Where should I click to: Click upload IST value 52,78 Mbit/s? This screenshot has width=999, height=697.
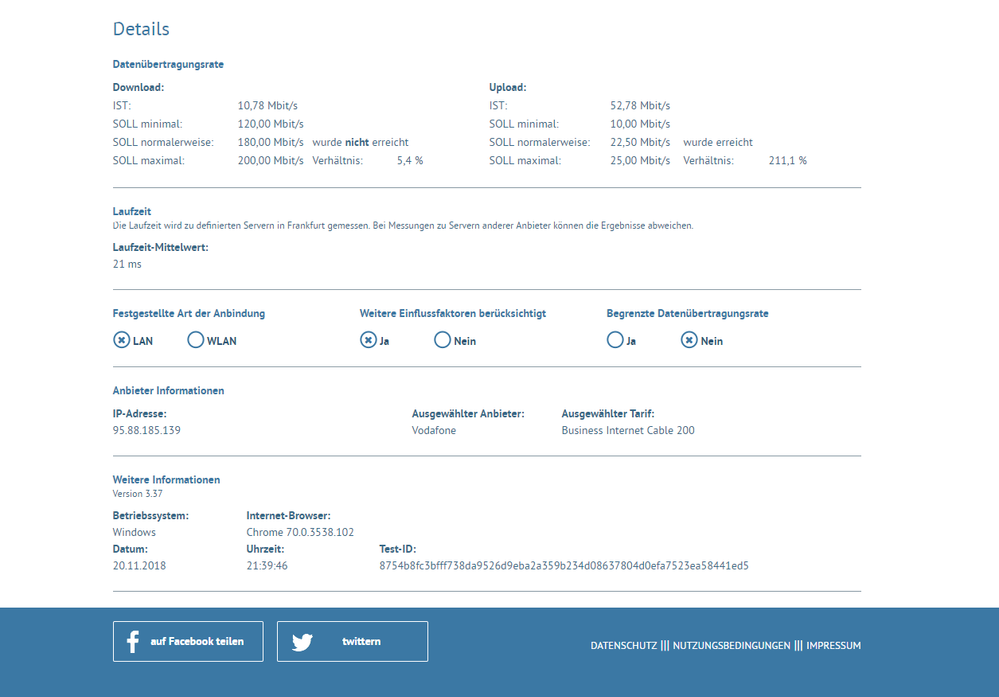pyautogui.click(x=640, y=106)
